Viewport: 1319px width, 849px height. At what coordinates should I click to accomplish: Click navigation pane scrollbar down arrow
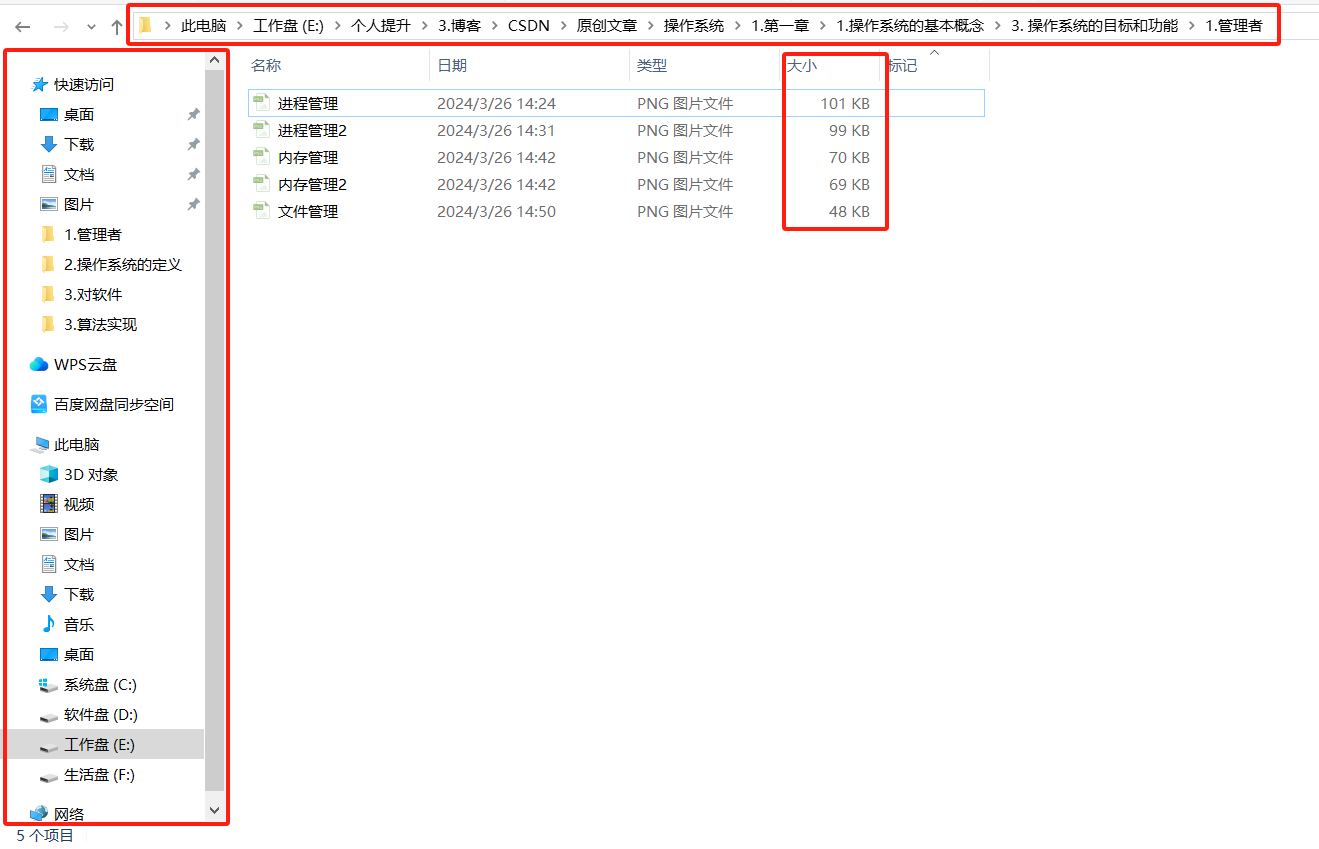point(215,809)
